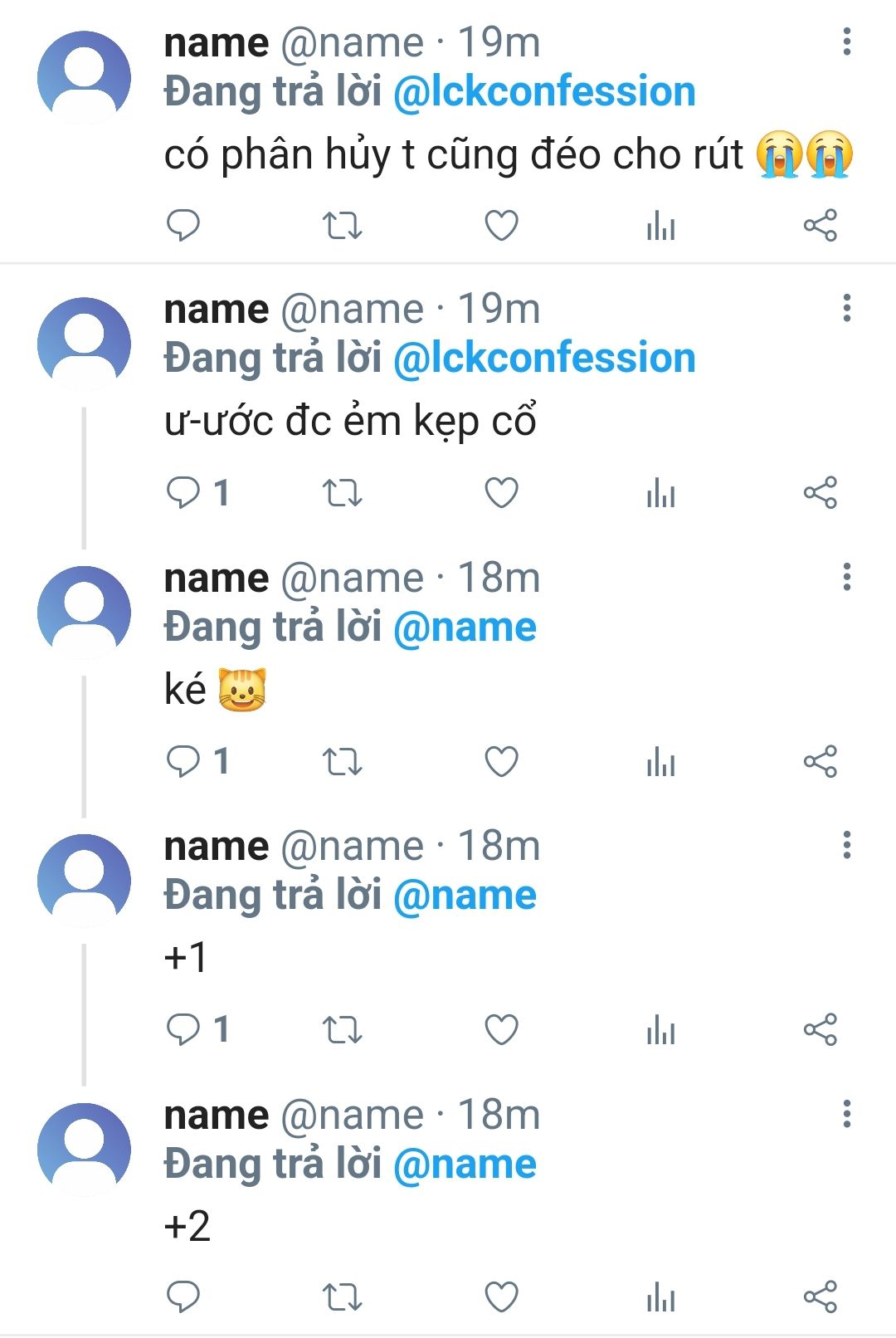View analytics for the "ké" reply
896x1338 pixels.
(x=660, y=761)
